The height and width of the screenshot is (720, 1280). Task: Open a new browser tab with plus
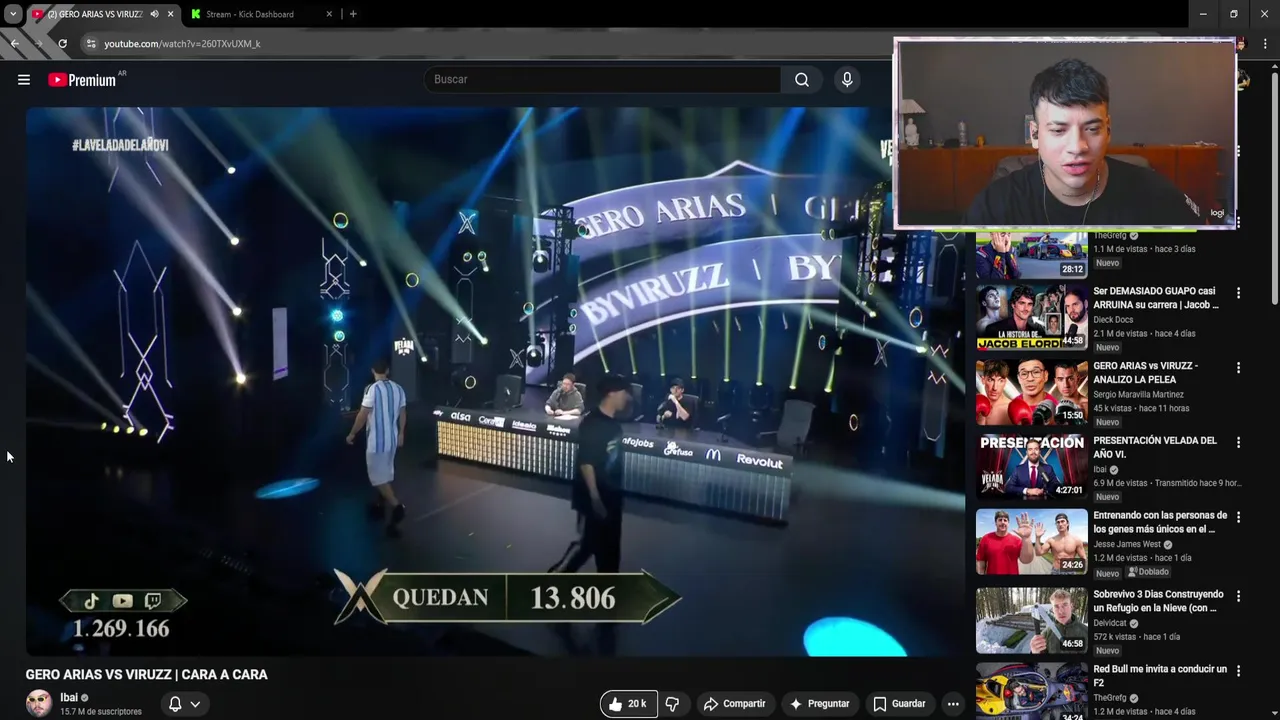coord(353,14)
